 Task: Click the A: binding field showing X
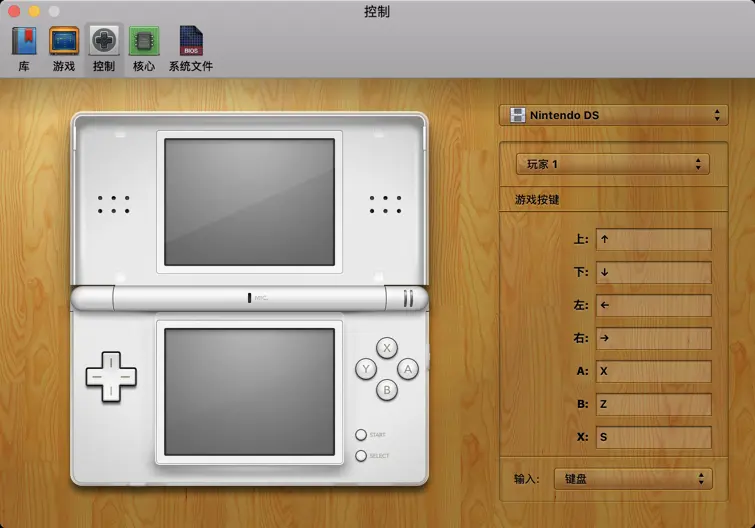pos(653,371)
